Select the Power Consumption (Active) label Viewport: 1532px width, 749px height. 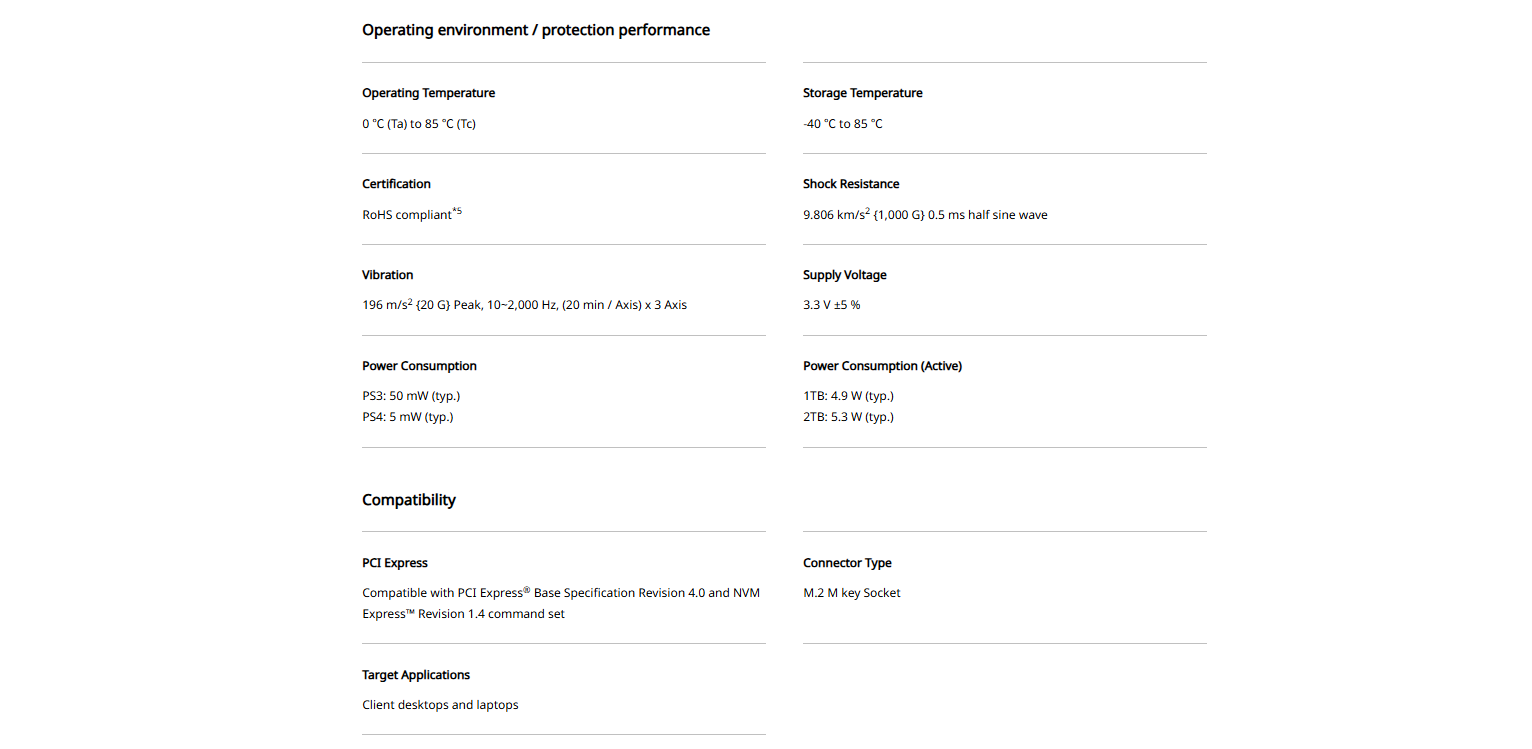click(882, 366)
